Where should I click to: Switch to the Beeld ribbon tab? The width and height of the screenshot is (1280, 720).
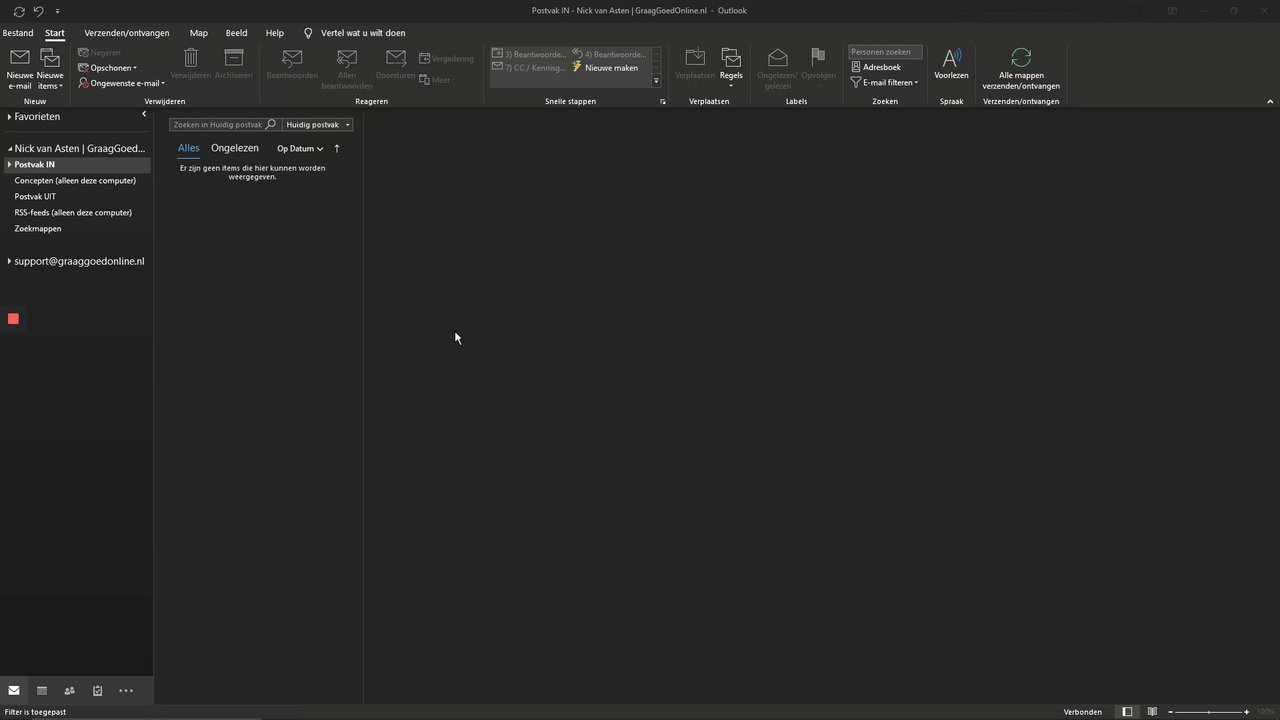[236, 33]
